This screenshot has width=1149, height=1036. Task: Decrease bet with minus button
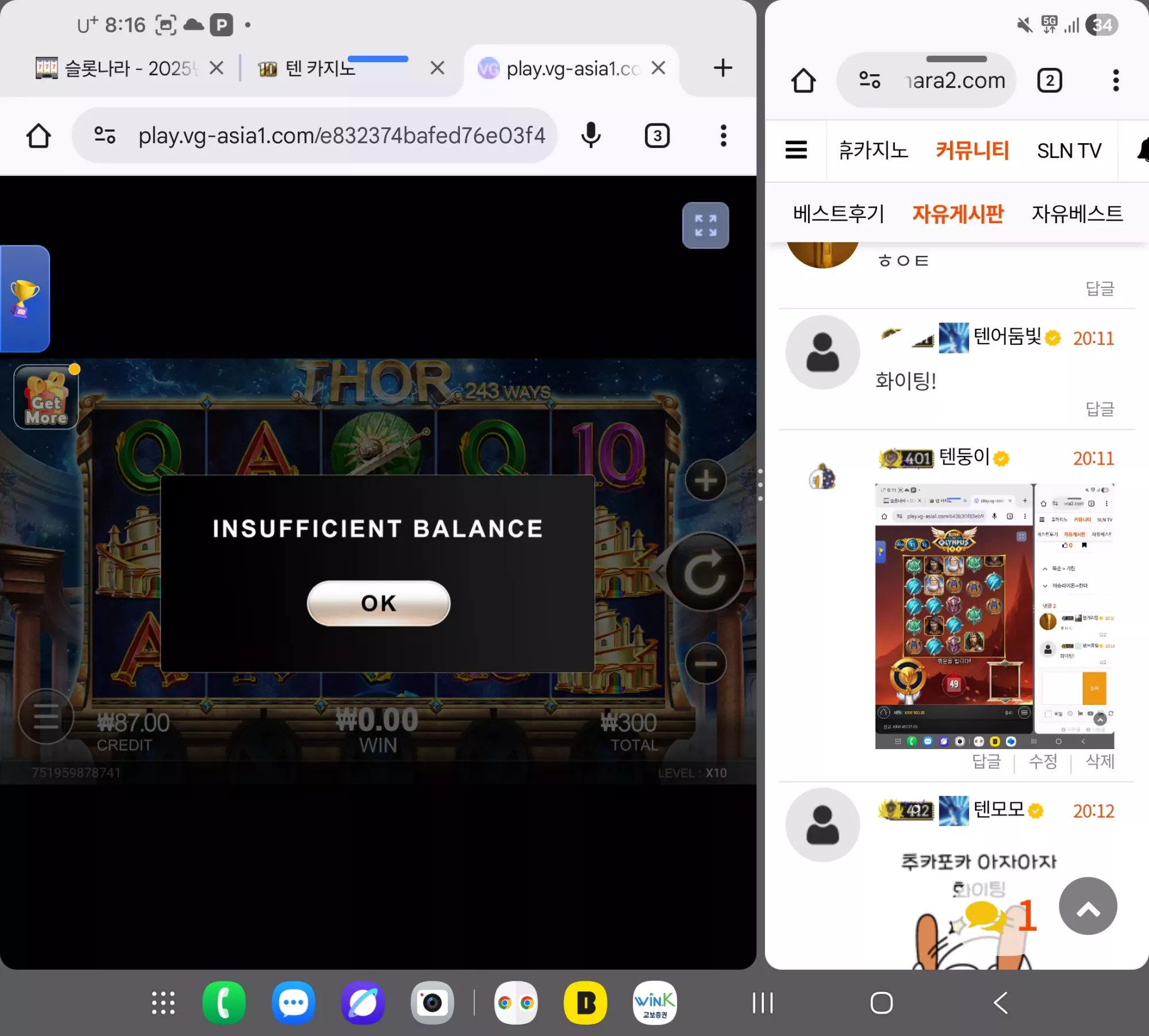[706, 664]
